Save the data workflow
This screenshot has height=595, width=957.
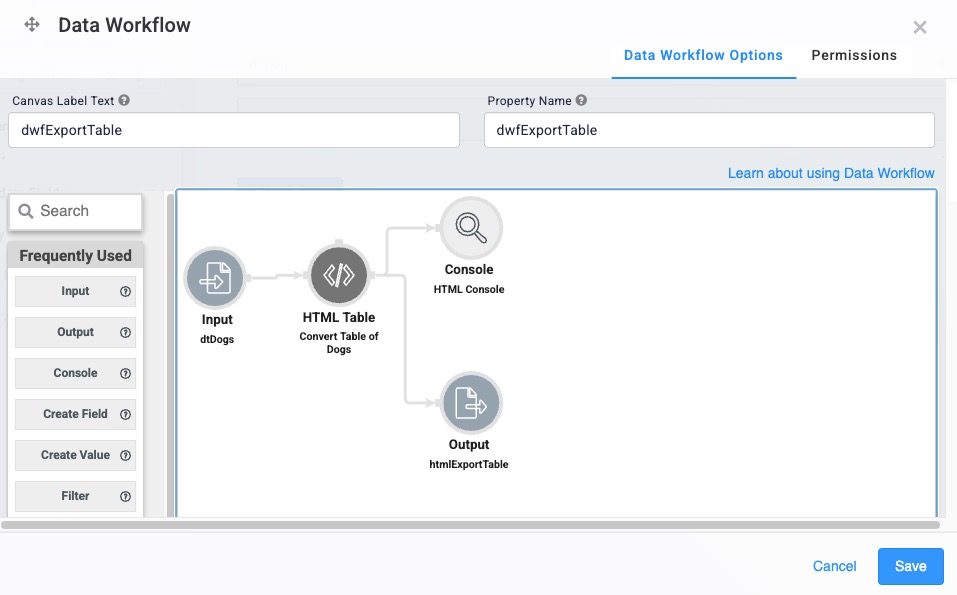click(x=911, y=566)
